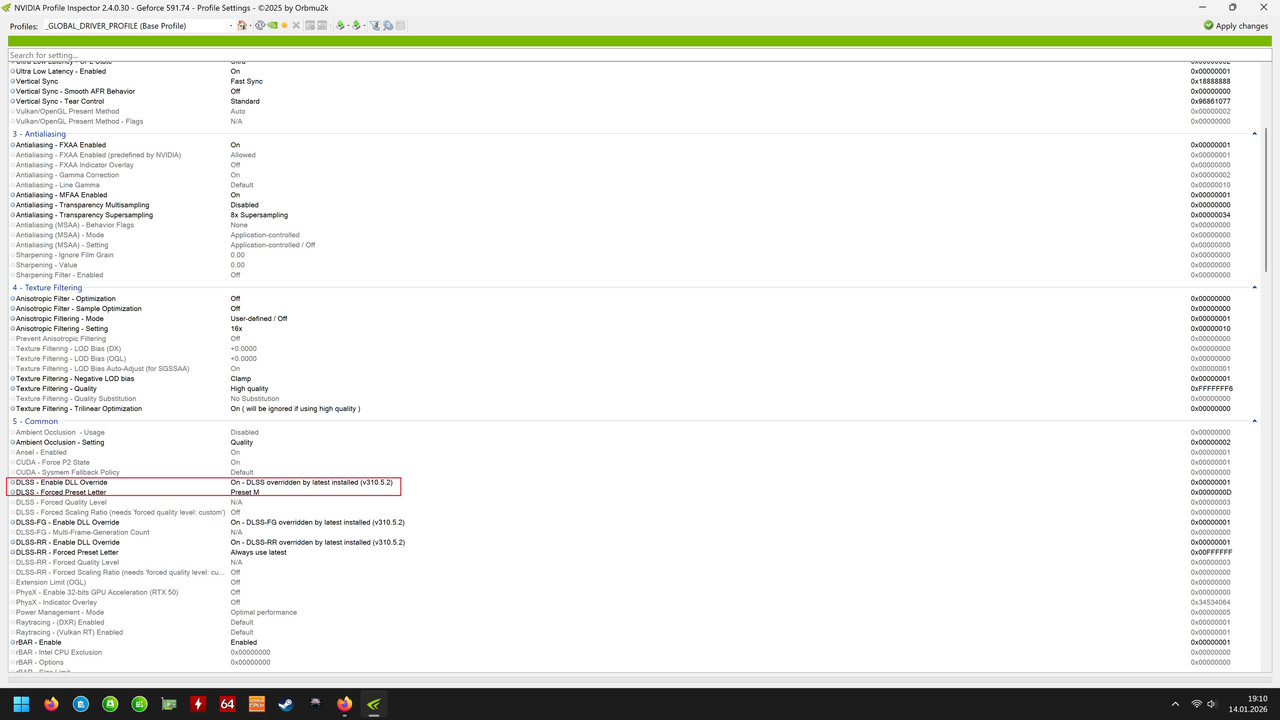Viewport: 1280px width, 720px height.
Task: Click the 'Fast Sync' value
Action: coord(247,81)
